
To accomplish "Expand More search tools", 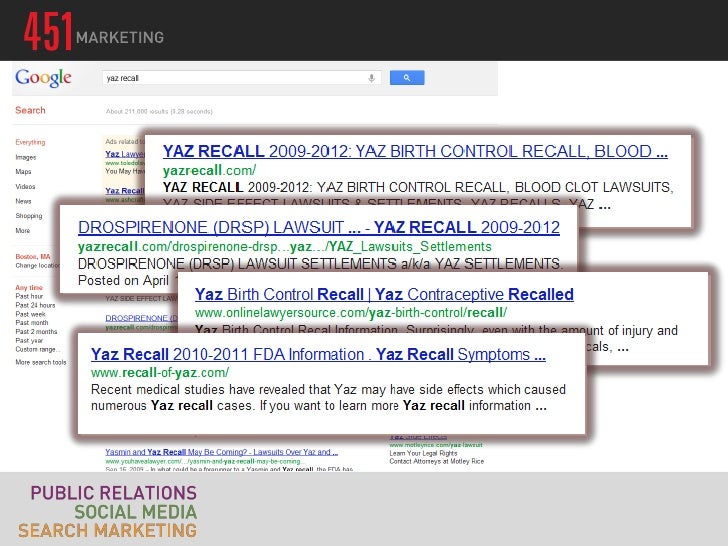I will [41, 362].
